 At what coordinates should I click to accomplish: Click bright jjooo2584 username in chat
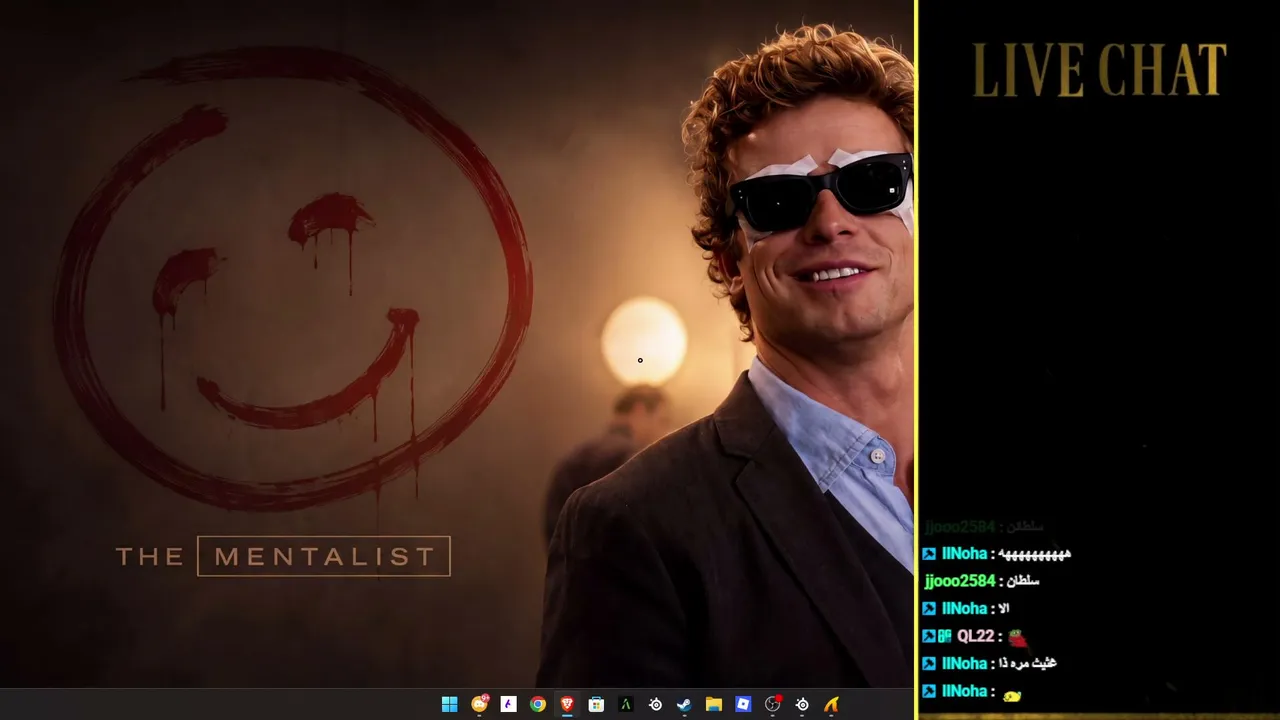[959, 581]
